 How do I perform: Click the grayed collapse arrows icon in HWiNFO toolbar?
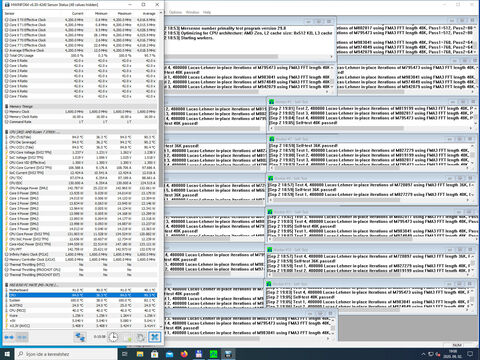pos(22,337)
